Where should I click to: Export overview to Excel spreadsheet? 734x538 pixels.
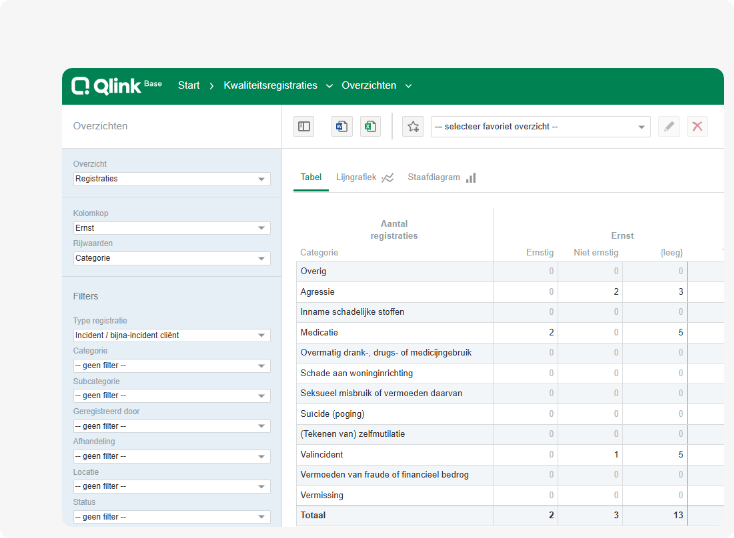[370, 126]
